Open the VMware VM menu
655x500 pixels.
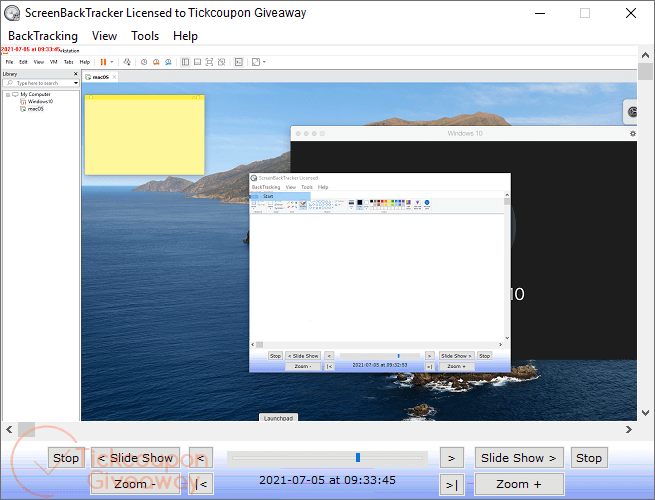click(53, 62)
